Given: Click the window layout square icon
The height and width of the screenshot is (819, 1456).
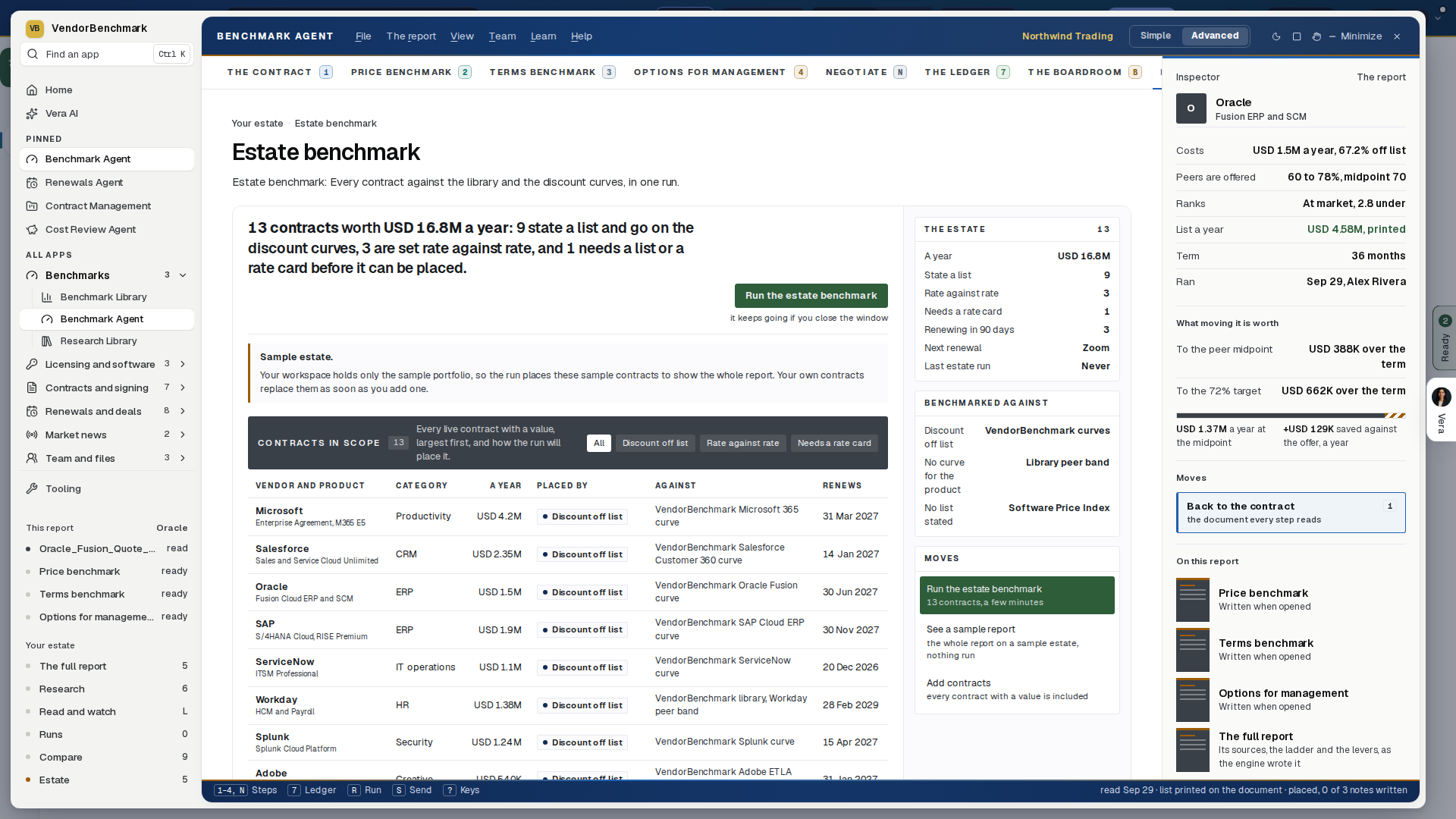Looking at the screenshot, I should coord(1297,36).
